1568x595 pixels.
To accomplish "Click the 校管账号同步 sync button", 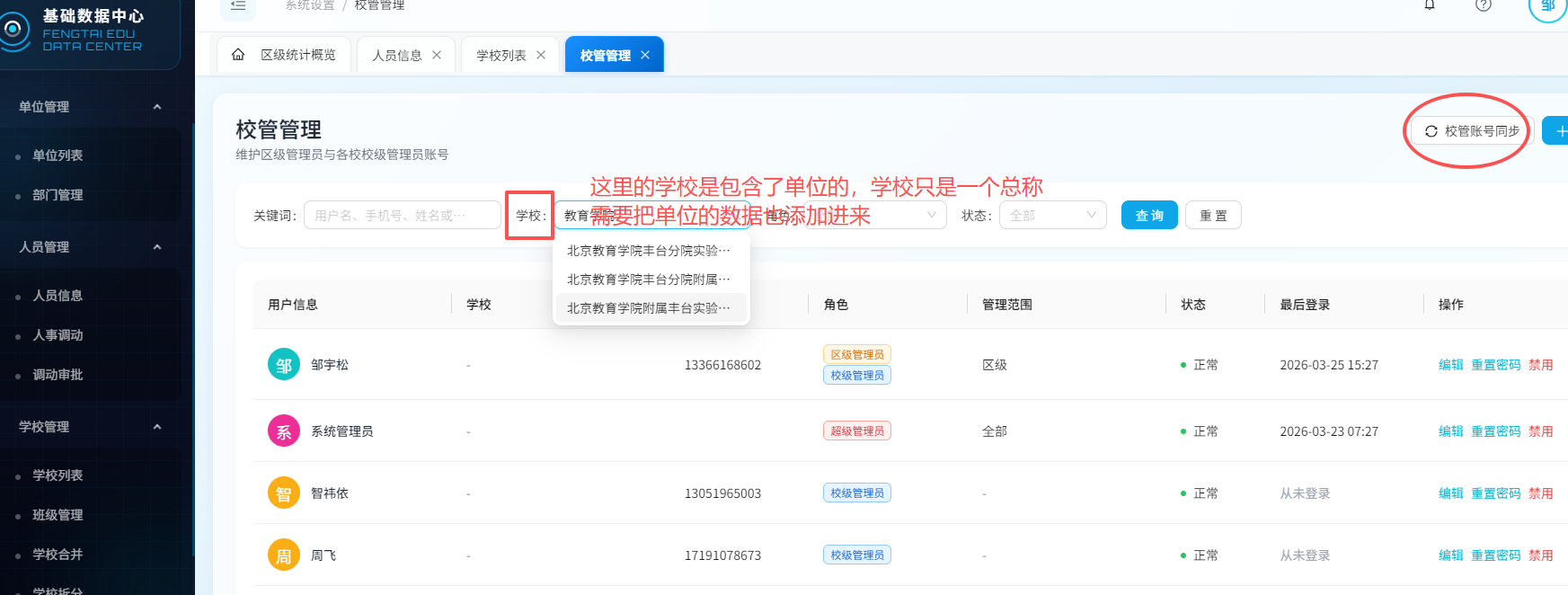I will pyautogui.click(x=1471, y=131).
